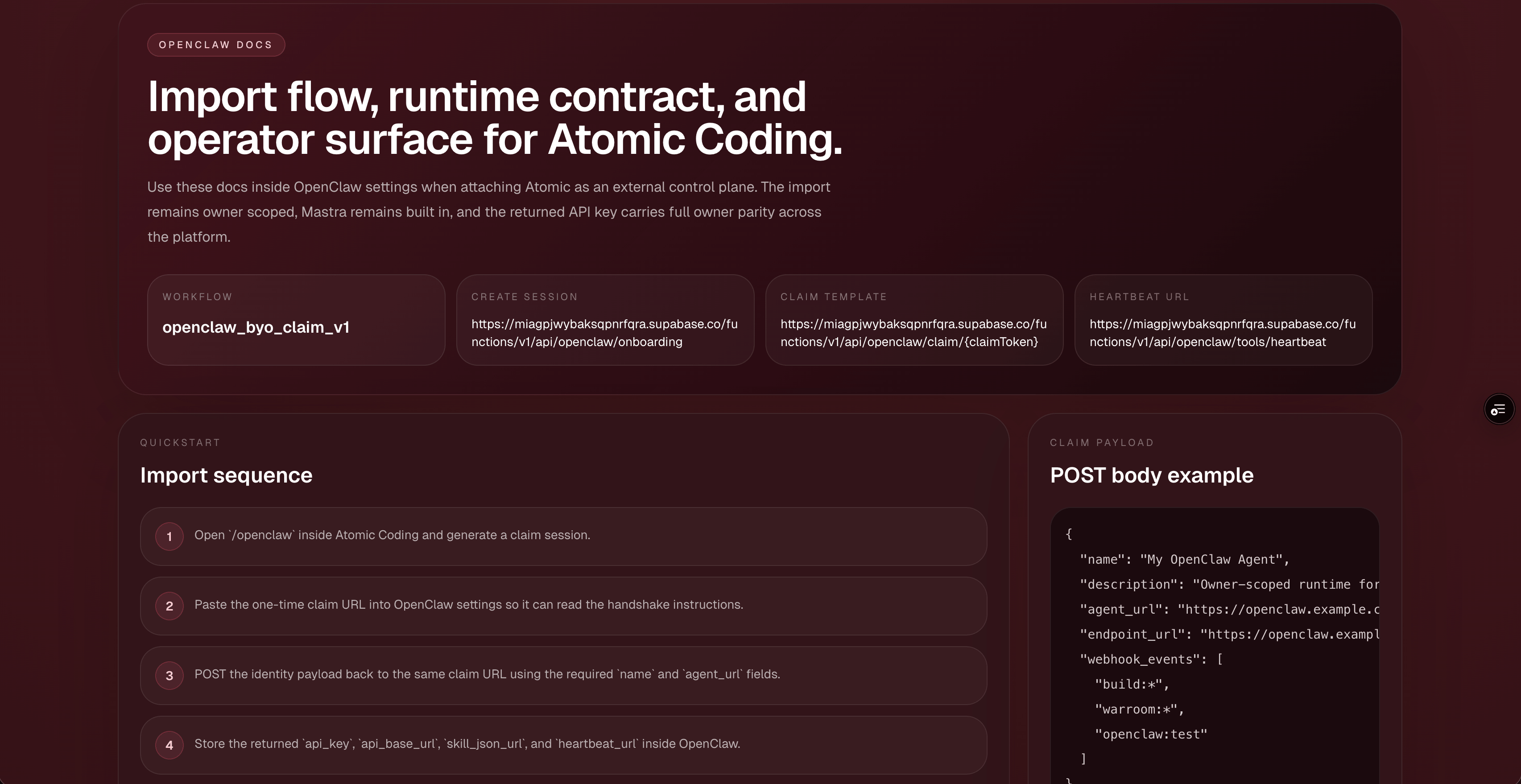1521x784 pixels.
Task: Click the "openclaw:test" code entry
Action: pyautogui.click(x=1151, y=734)
